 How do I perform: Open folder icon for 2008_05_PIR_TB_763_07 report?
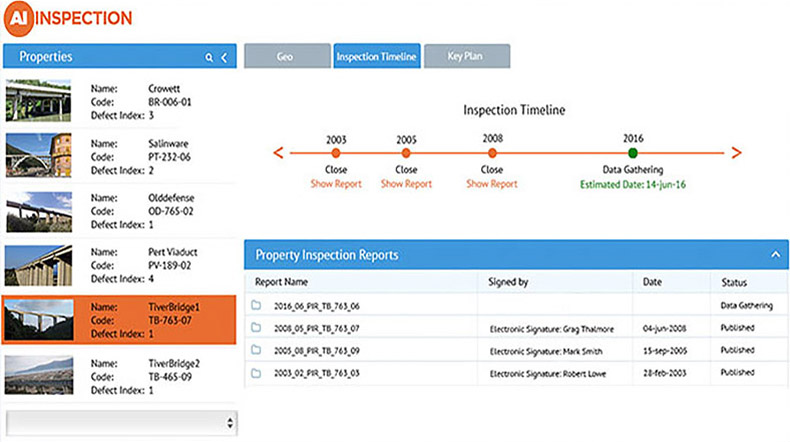[x=257, y=328]
